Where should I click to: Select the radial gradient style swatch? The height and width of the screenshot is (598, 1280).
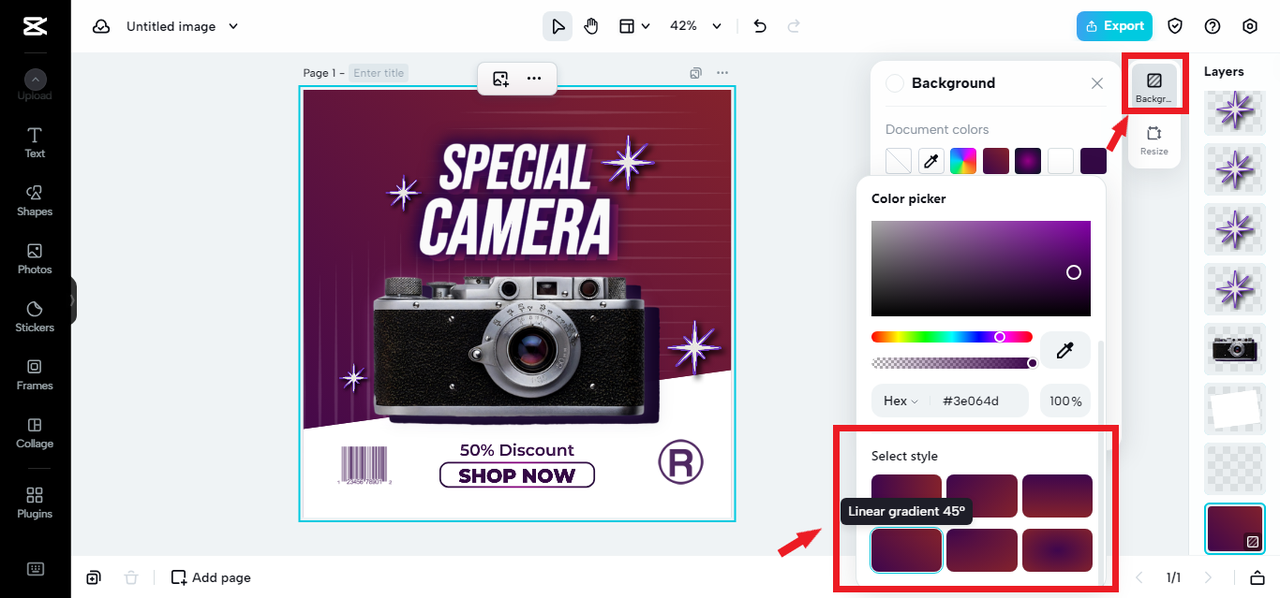coord(1057,550)
